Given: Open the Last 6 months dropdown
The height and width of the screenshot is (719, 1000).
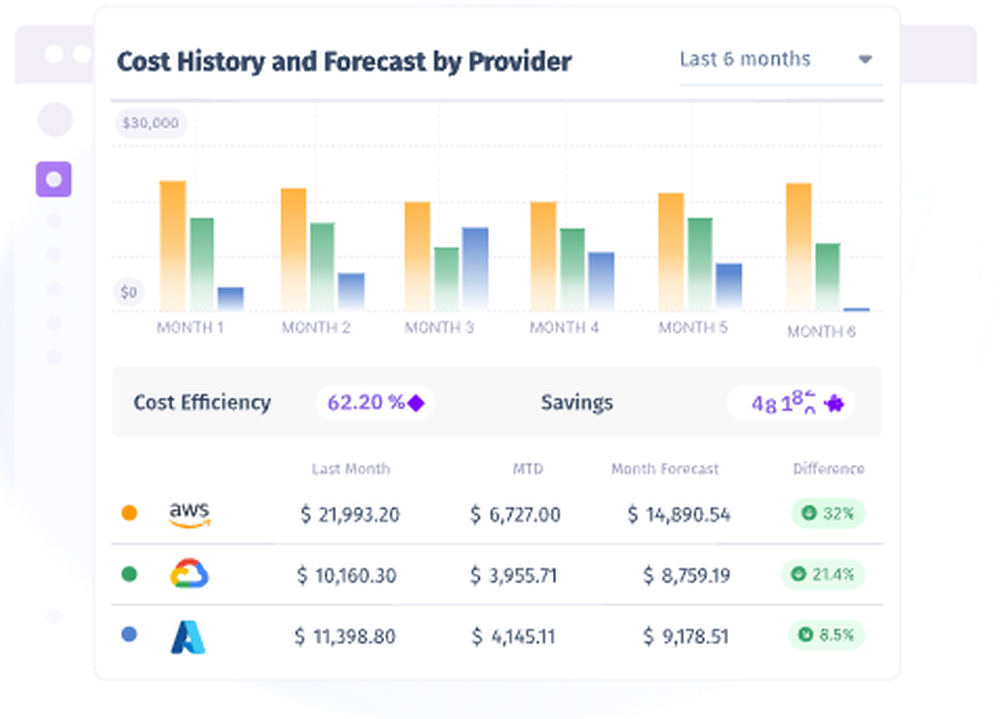Looking at the screenshot, I should point(780,61).
